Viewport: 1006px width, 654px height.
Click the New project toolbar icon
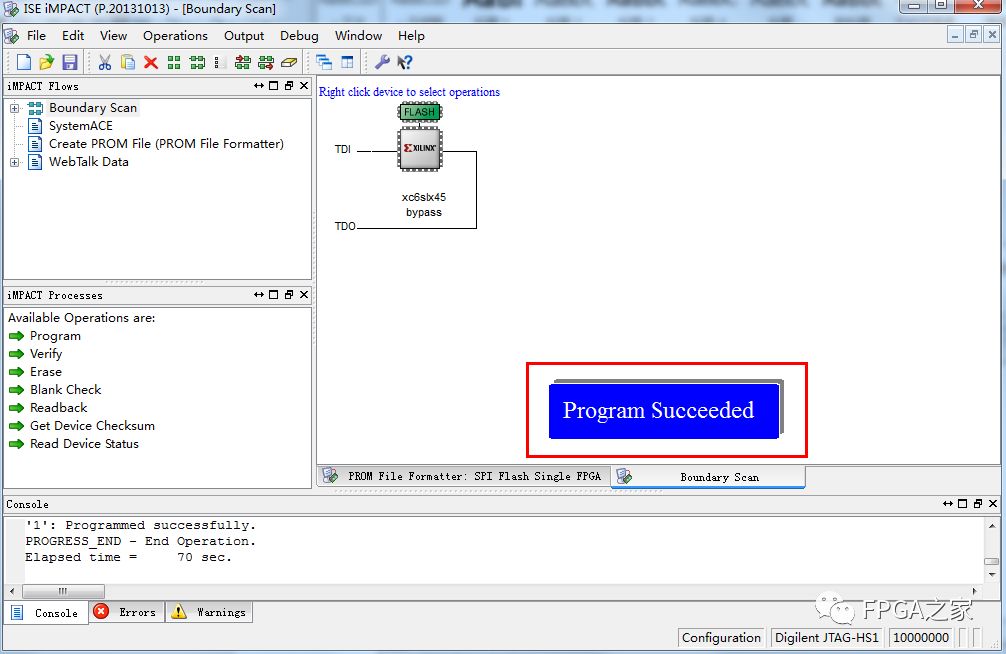24,62
